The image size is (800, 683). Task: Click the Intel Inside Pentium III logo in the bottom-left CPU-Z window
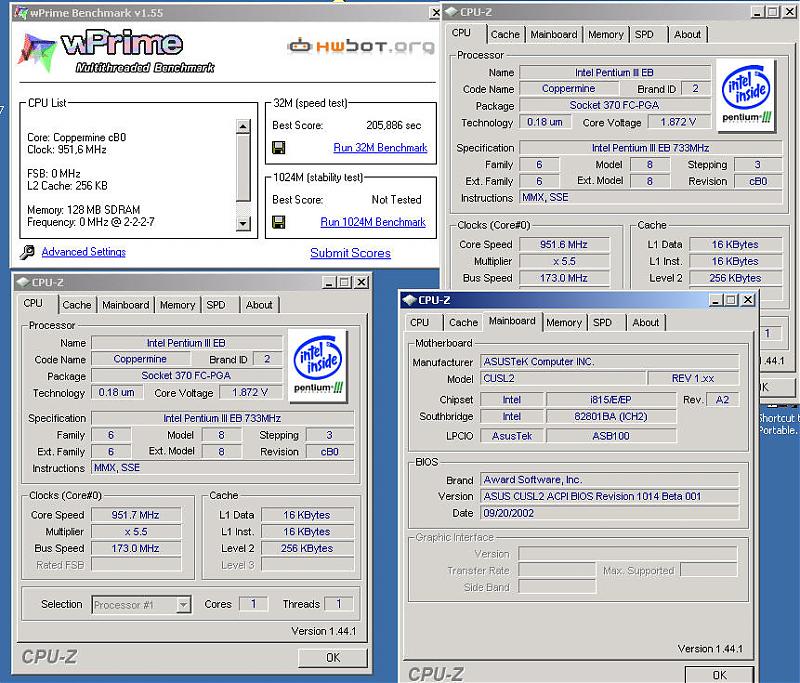pos(318,366)
